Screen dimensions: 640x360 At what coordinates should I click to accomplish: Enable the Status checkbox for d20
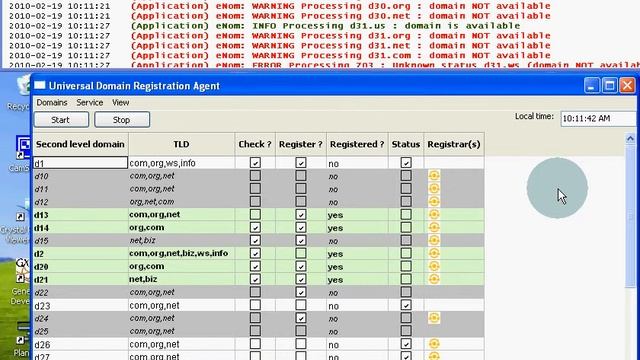[x=406, y=266]
